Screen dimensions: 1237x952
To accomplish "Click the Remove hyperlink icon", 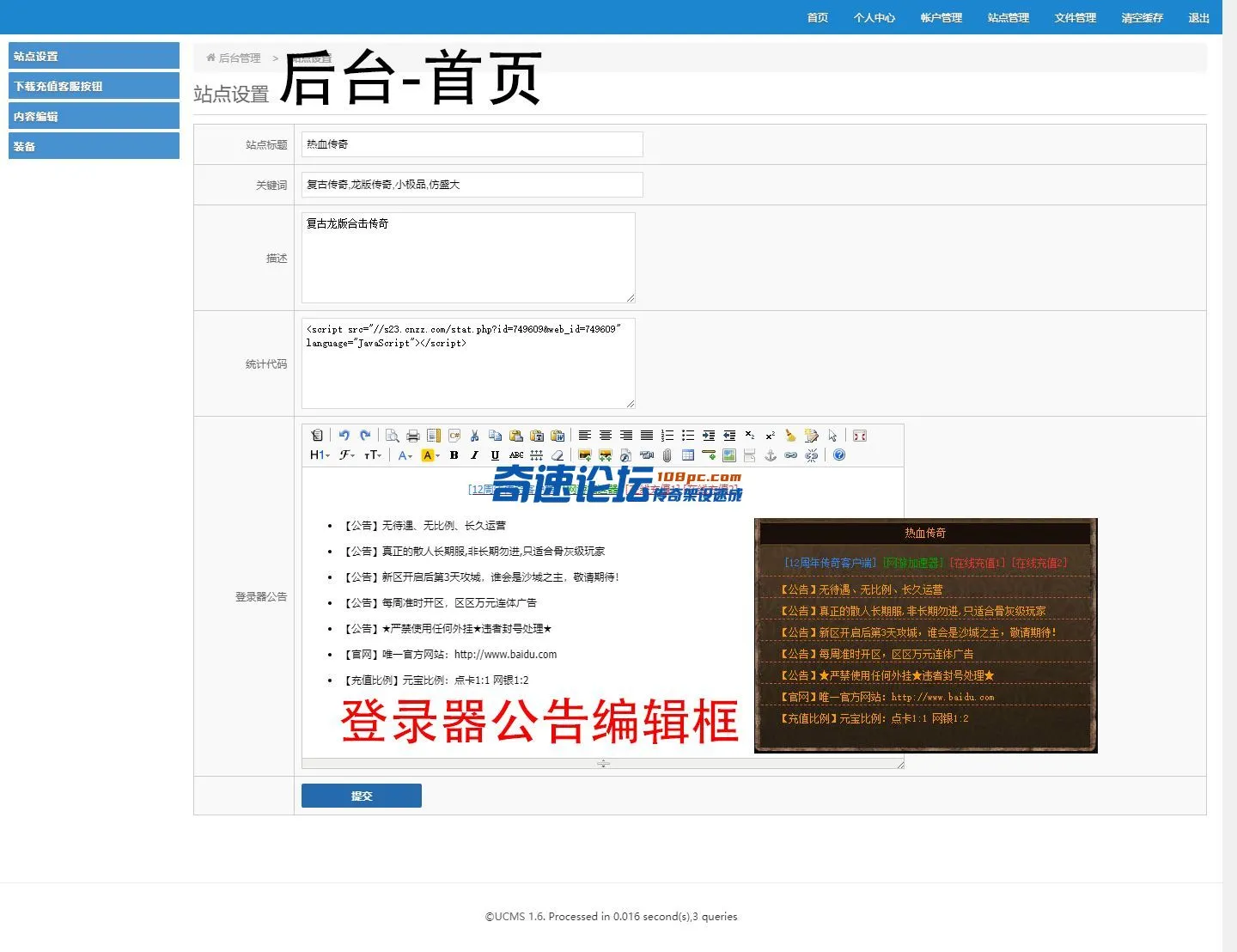I will click(x=812, y=455).
